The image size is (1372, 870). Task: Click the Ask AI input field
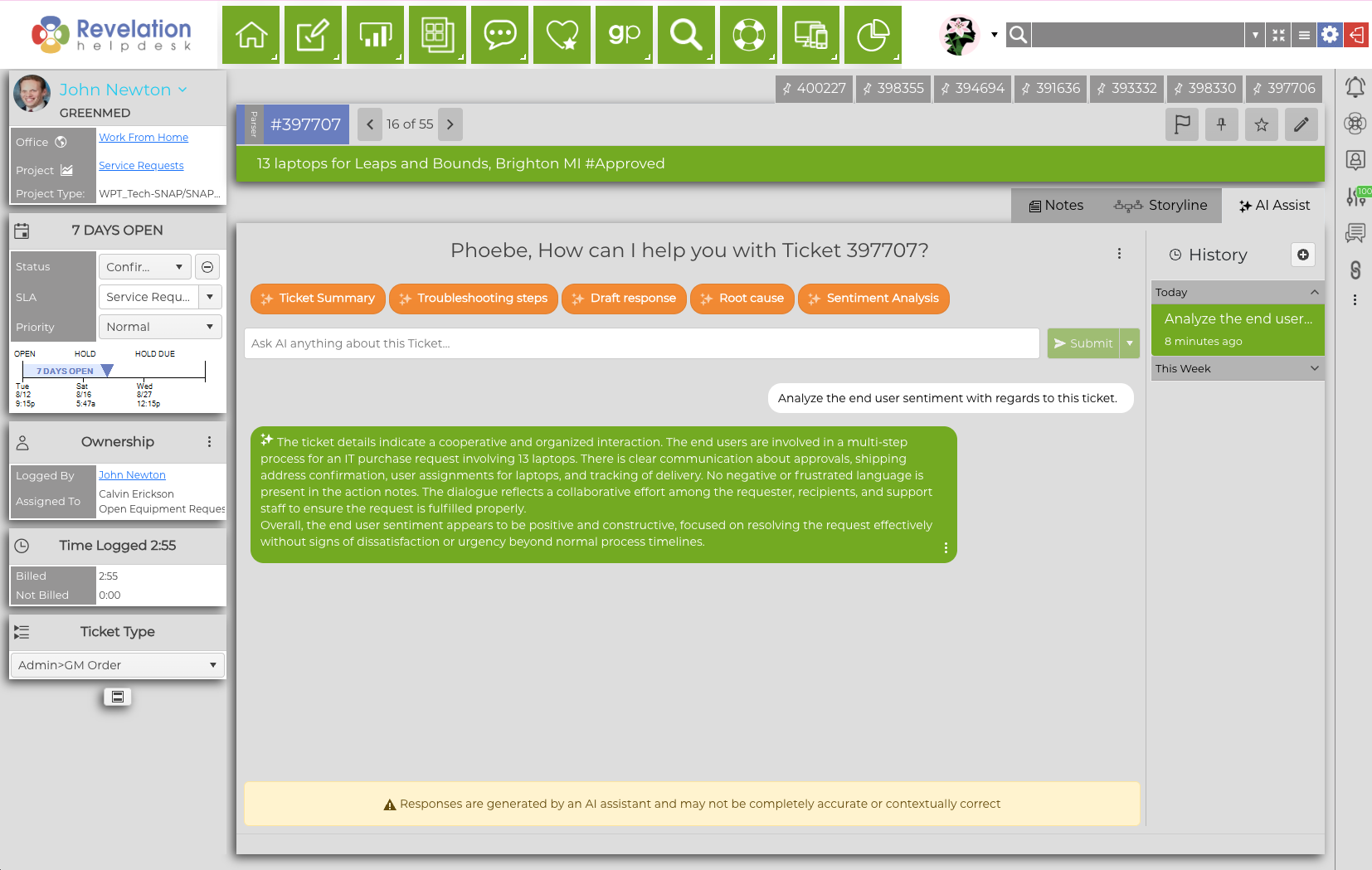click(x=640, y=343)
